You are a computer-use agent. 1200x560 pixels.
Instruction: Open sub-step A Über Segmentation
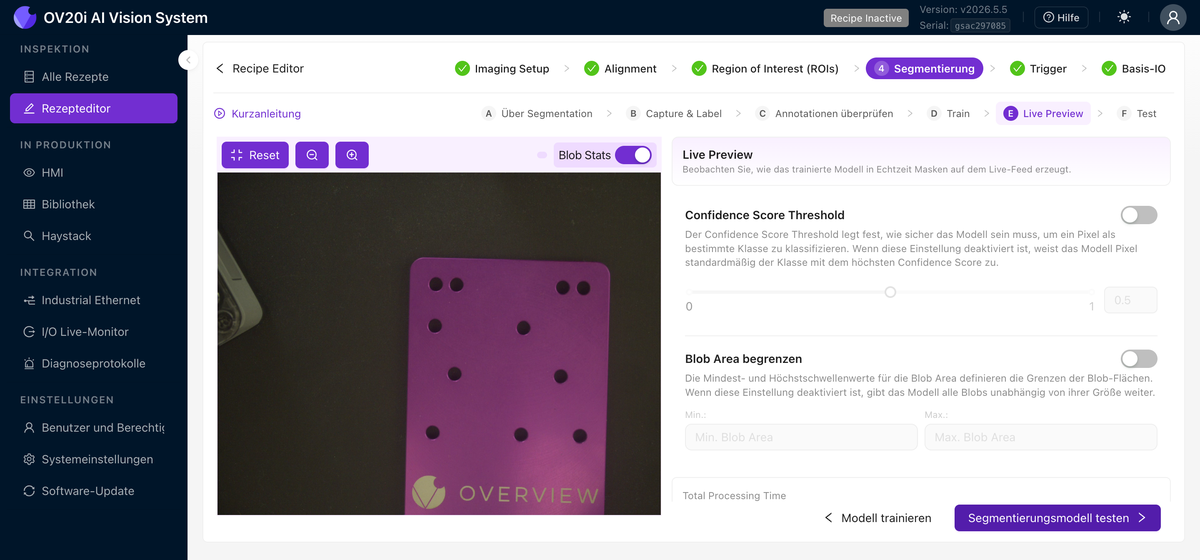point(538,114)
